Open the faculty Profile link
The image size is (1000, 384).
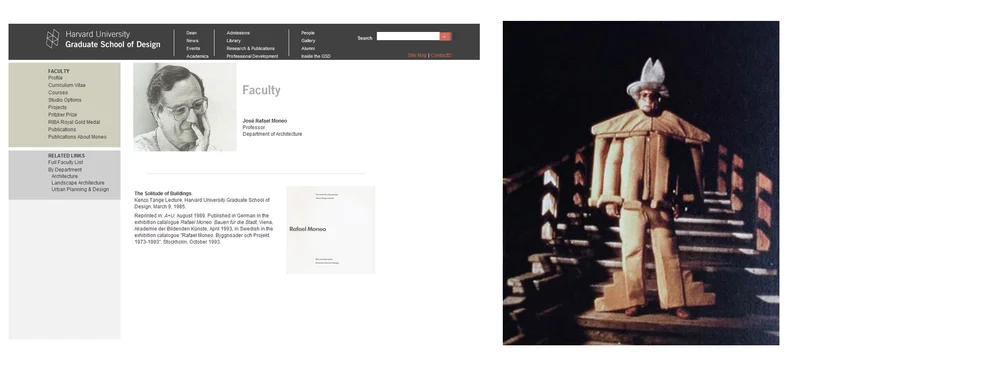(55, 78)
